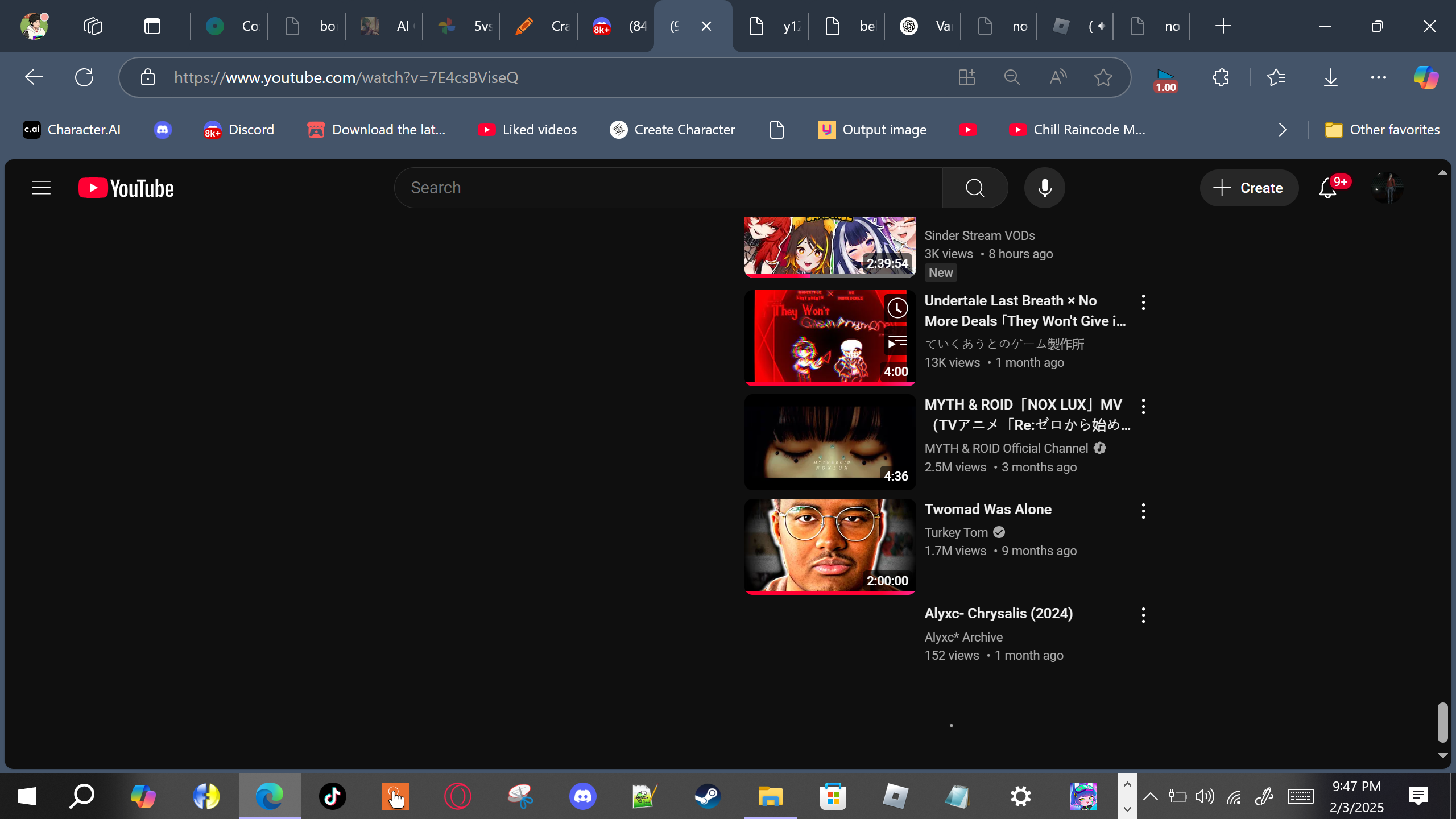Open the browser Extensions puzzle icon
The image size is (1456, 819).
pyautogui.click(x=1221, y=77)
